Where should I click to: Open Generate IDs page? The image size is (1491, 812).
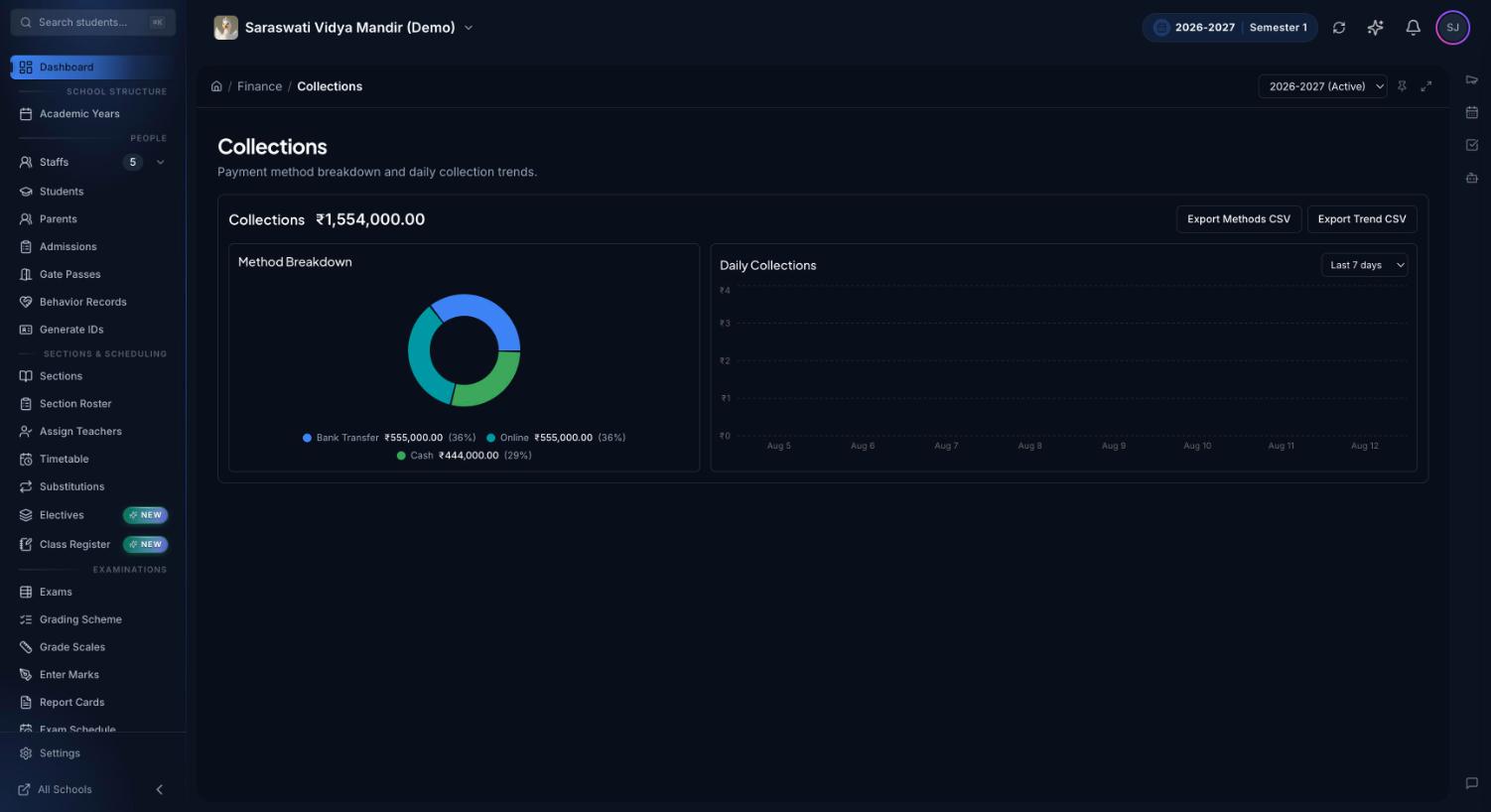(x=92, y=330)
